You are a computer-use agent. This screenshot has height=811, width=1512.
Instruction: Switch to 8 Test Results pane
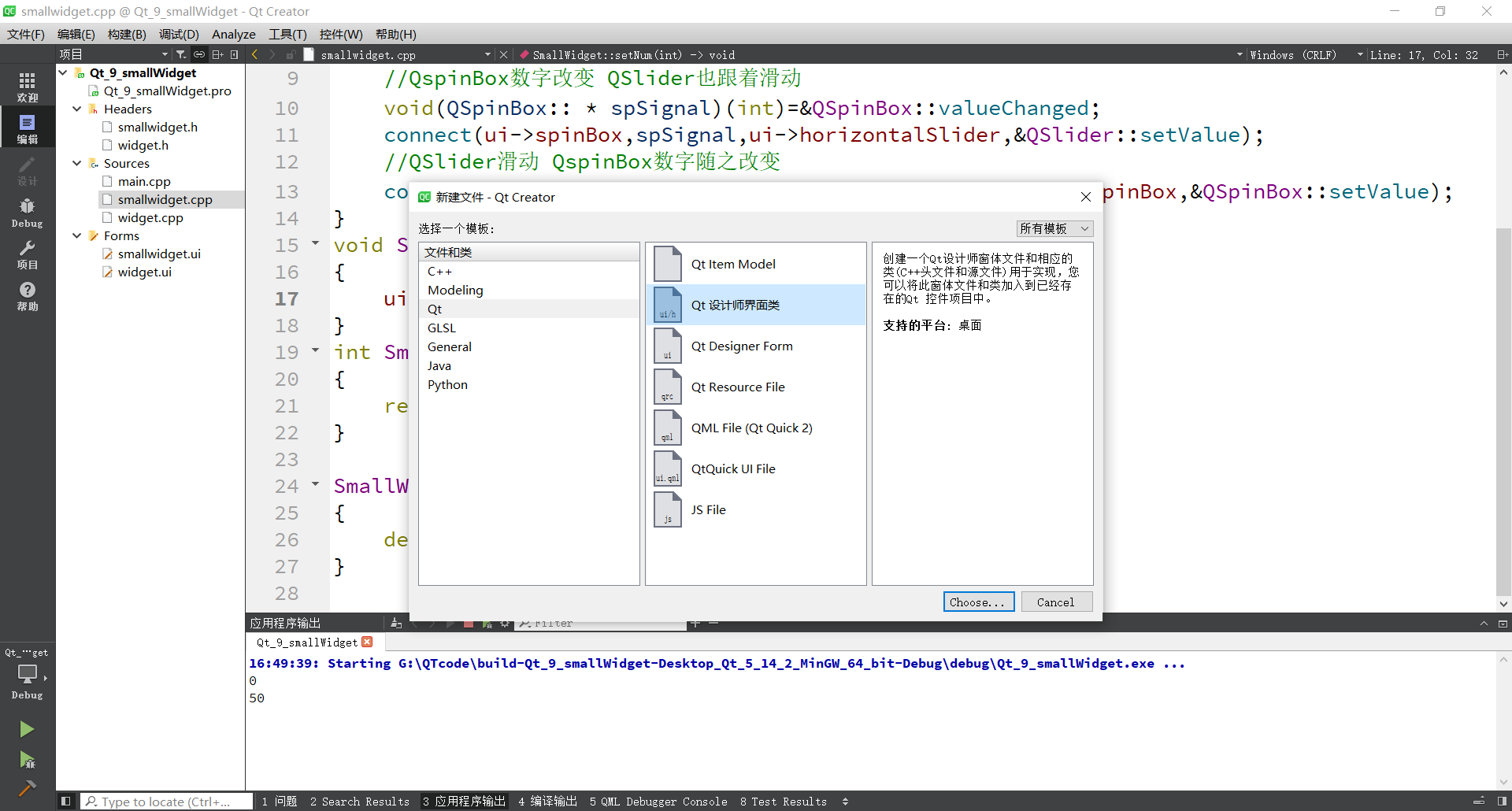784,802
